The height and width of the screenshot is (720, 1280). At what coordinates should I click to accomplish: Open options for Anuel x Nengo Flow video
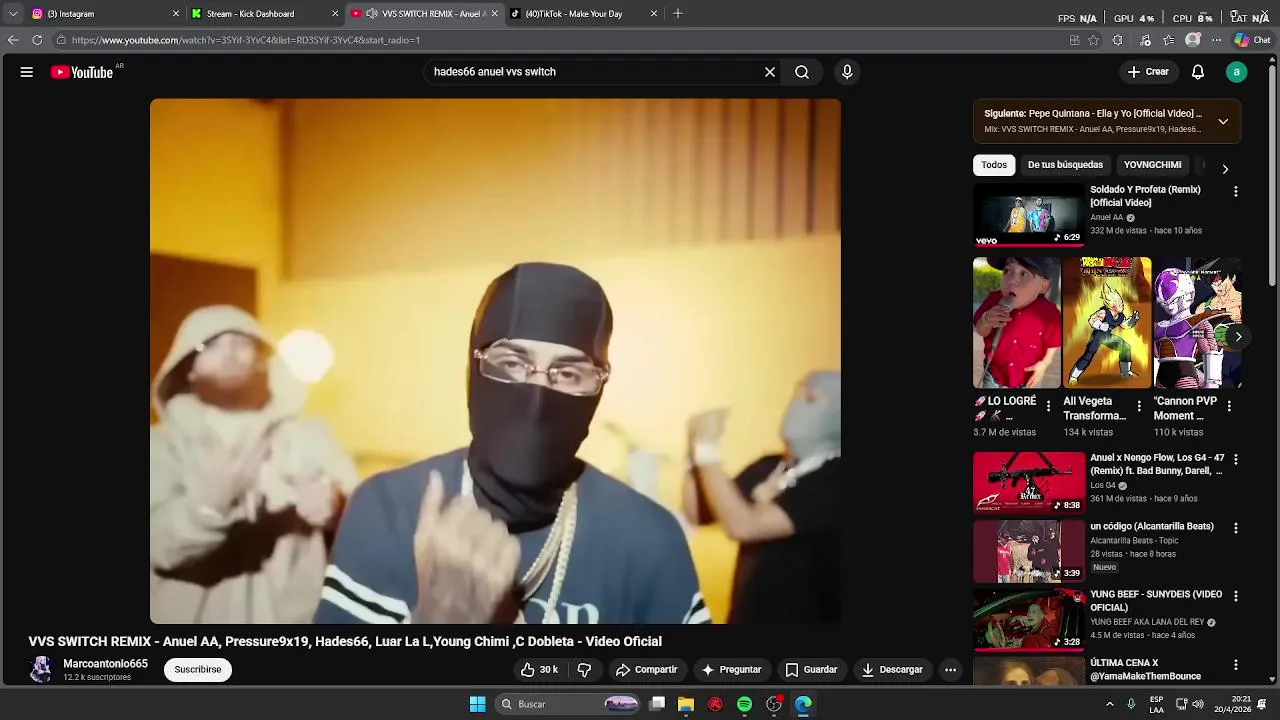(x=1236, y=460)
